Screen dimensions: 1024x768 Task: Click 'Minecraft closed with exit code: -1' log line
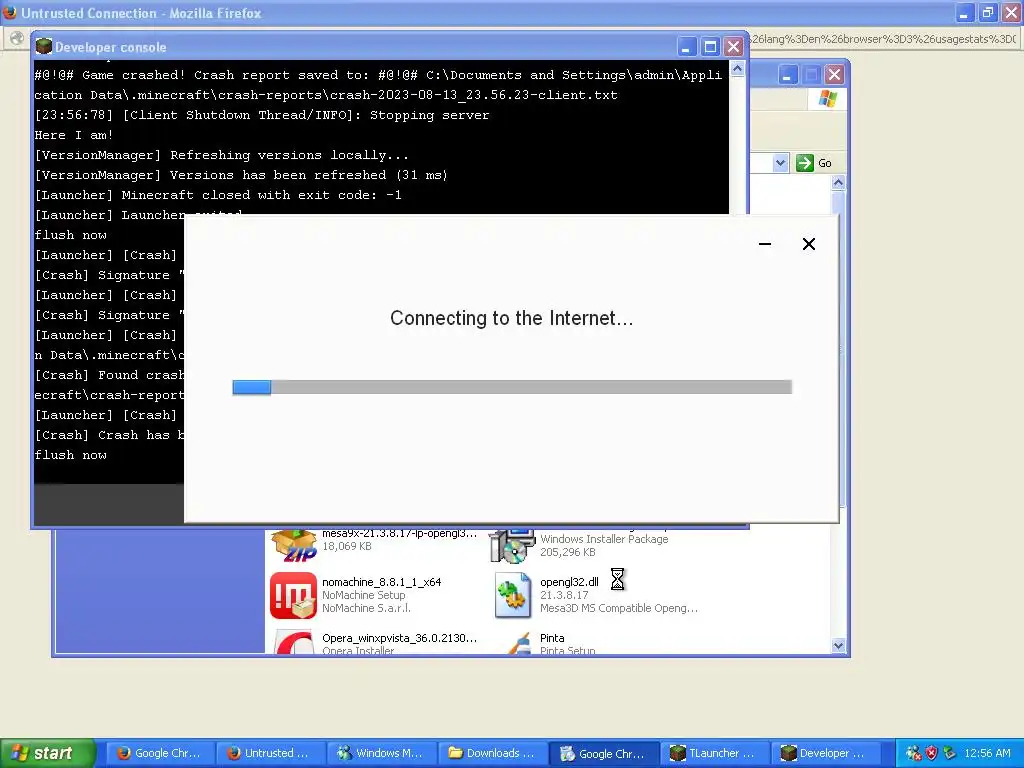point(218,195)
